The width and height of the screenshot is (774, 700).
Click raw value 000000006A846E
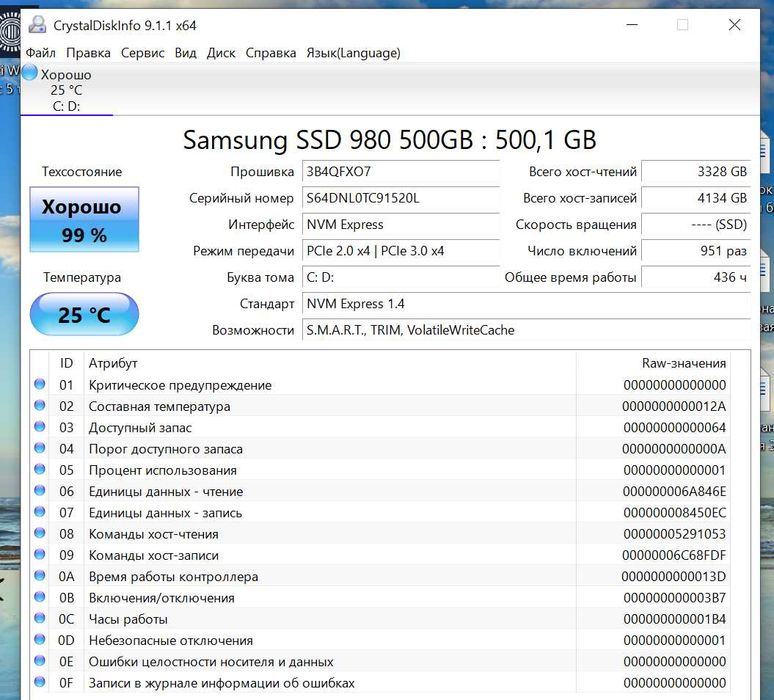(x=674, y=491)
